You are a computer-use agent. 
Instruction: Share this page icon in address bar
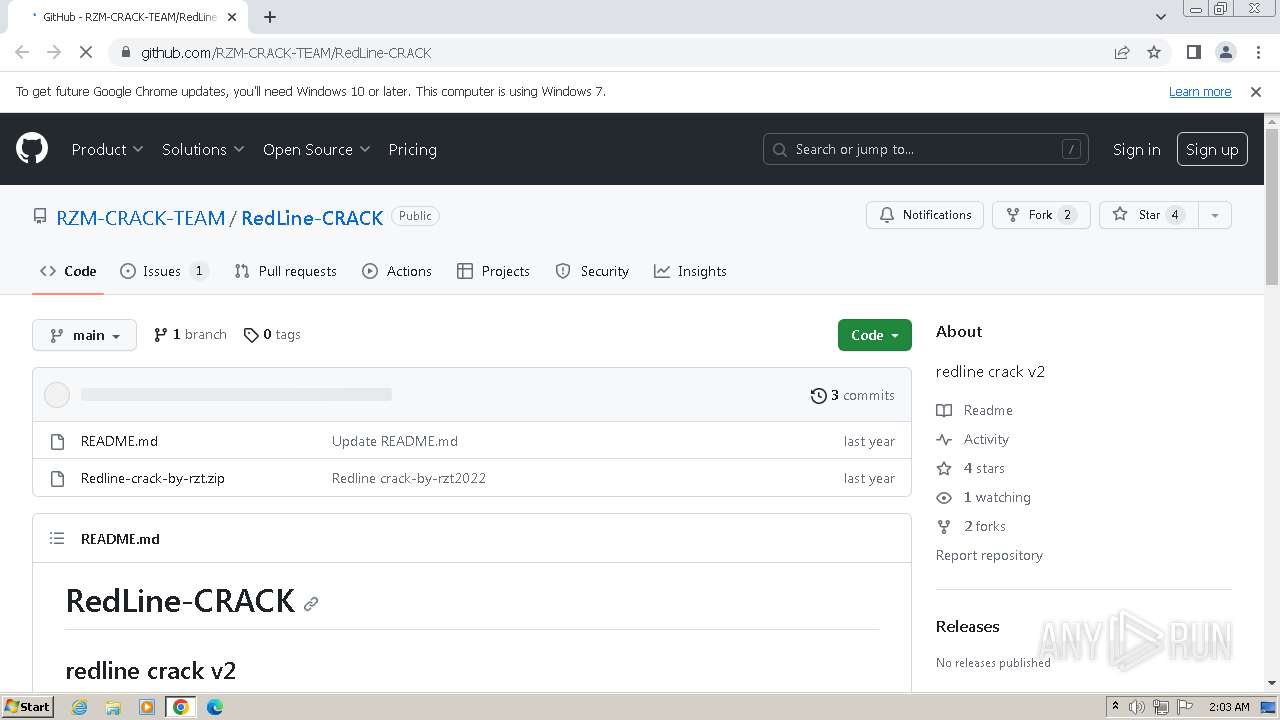(x=1122, y=52)
